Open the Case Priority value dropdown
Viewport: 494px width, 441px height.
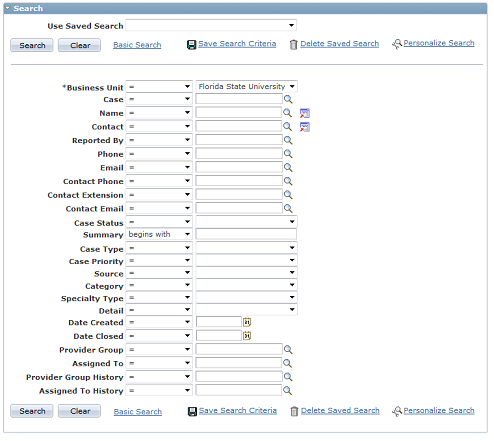coord(246,260)
